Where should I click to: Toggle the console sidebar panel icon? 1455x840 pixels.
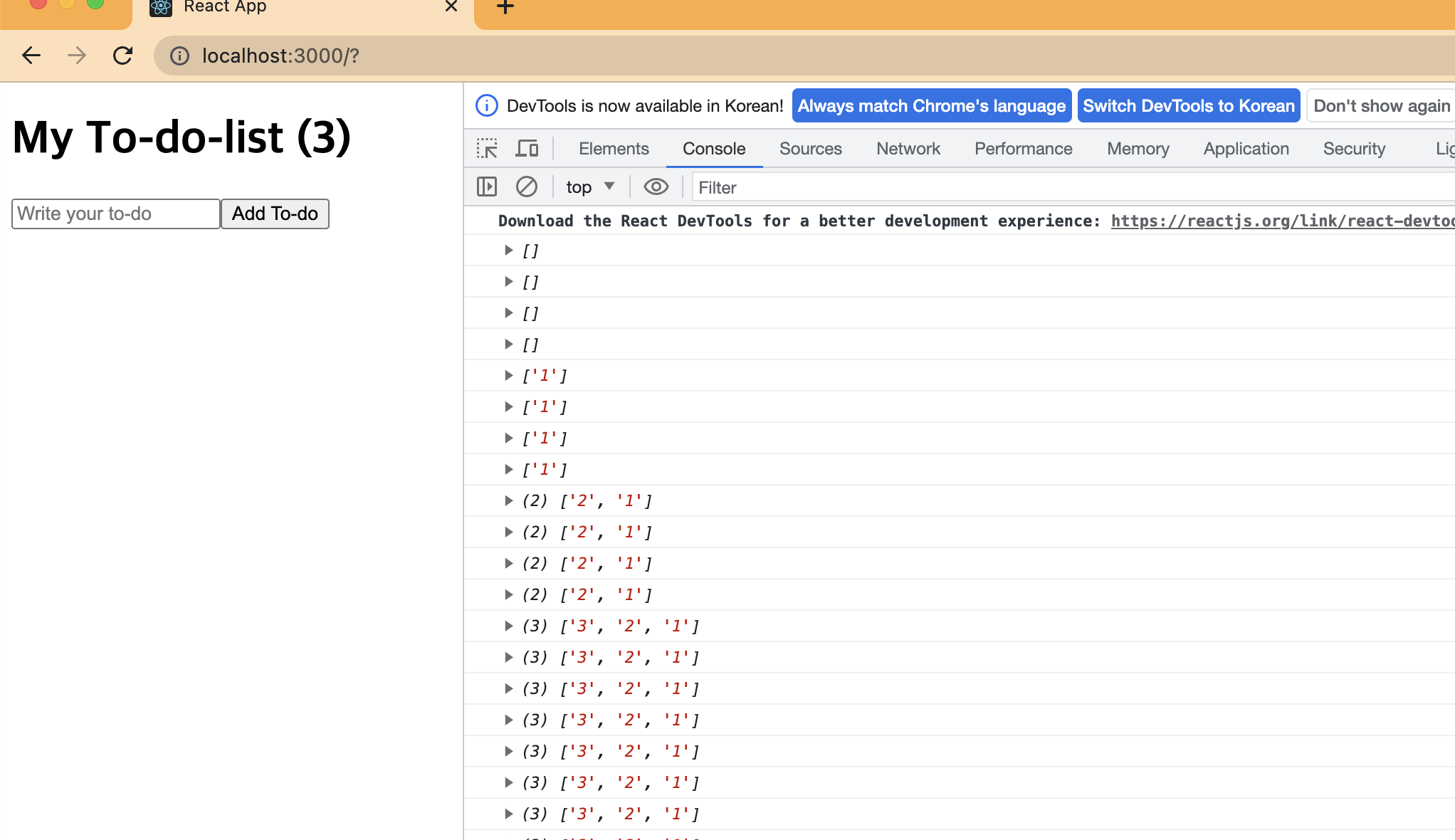487,187
